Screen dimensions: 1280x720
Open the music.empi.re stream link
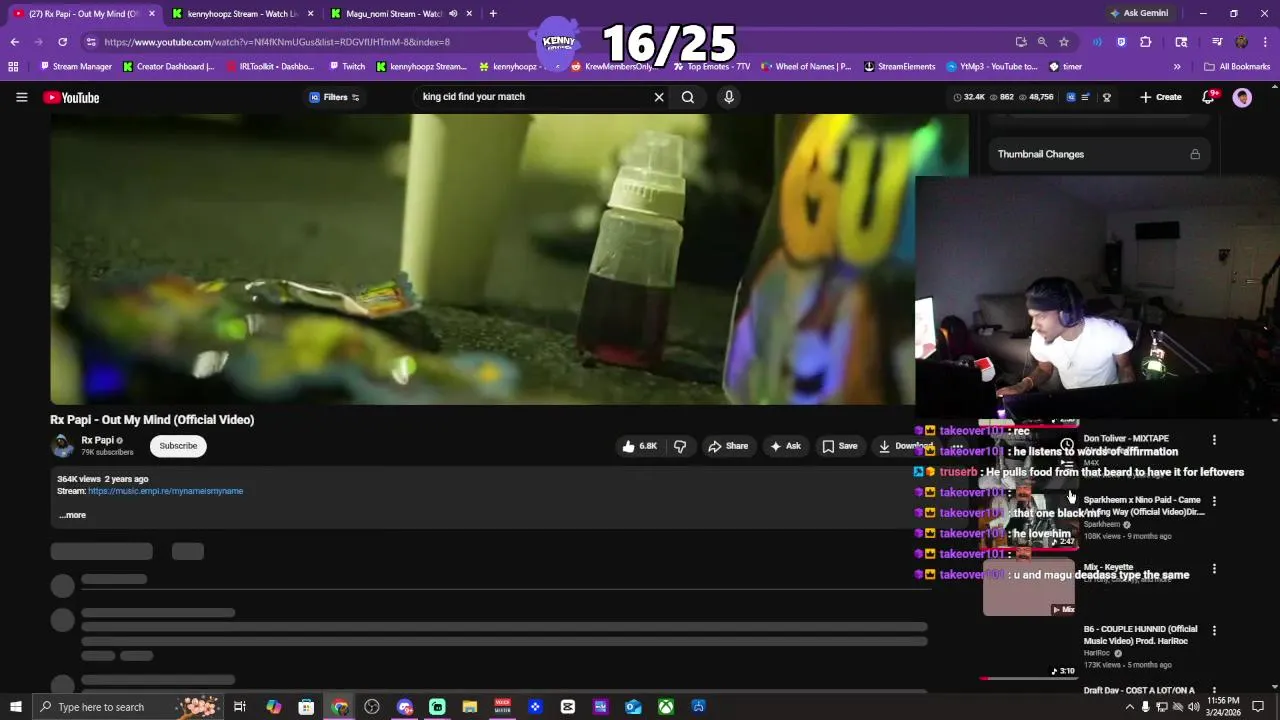165,491
